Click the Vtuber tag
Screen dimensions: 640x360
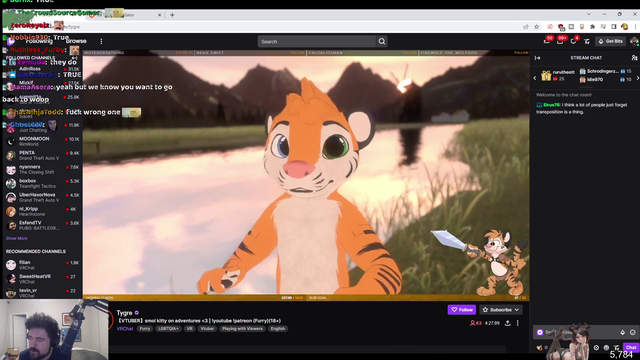[207, 329]
